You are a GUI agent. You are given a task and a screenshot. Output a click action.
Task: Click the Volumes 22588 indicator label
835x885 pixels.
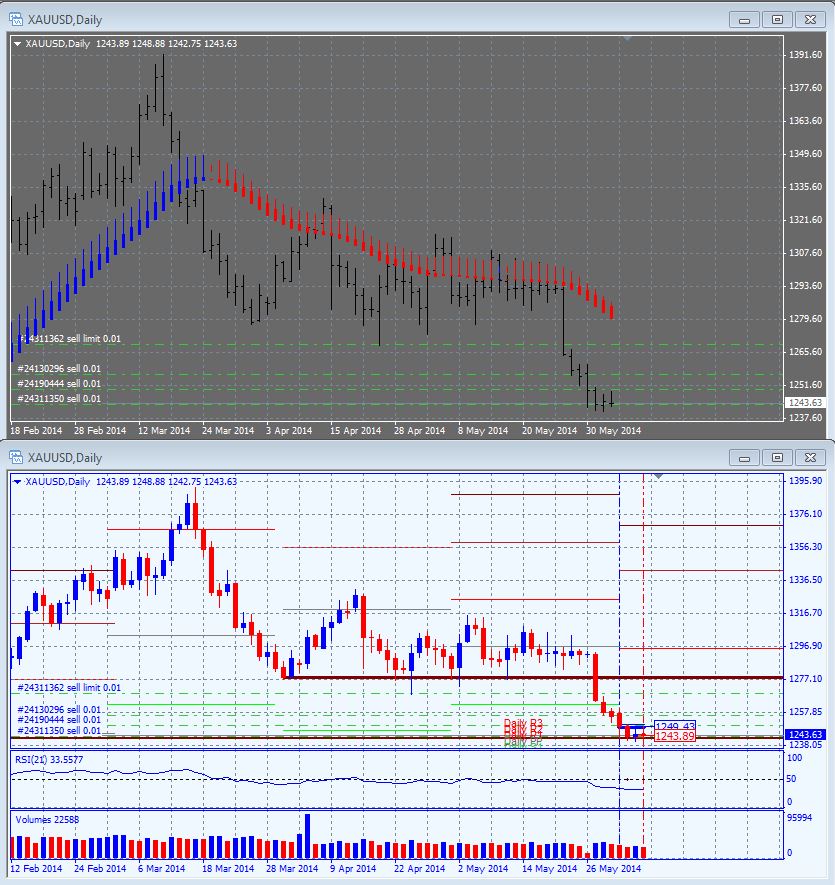(x=47, y=820)
